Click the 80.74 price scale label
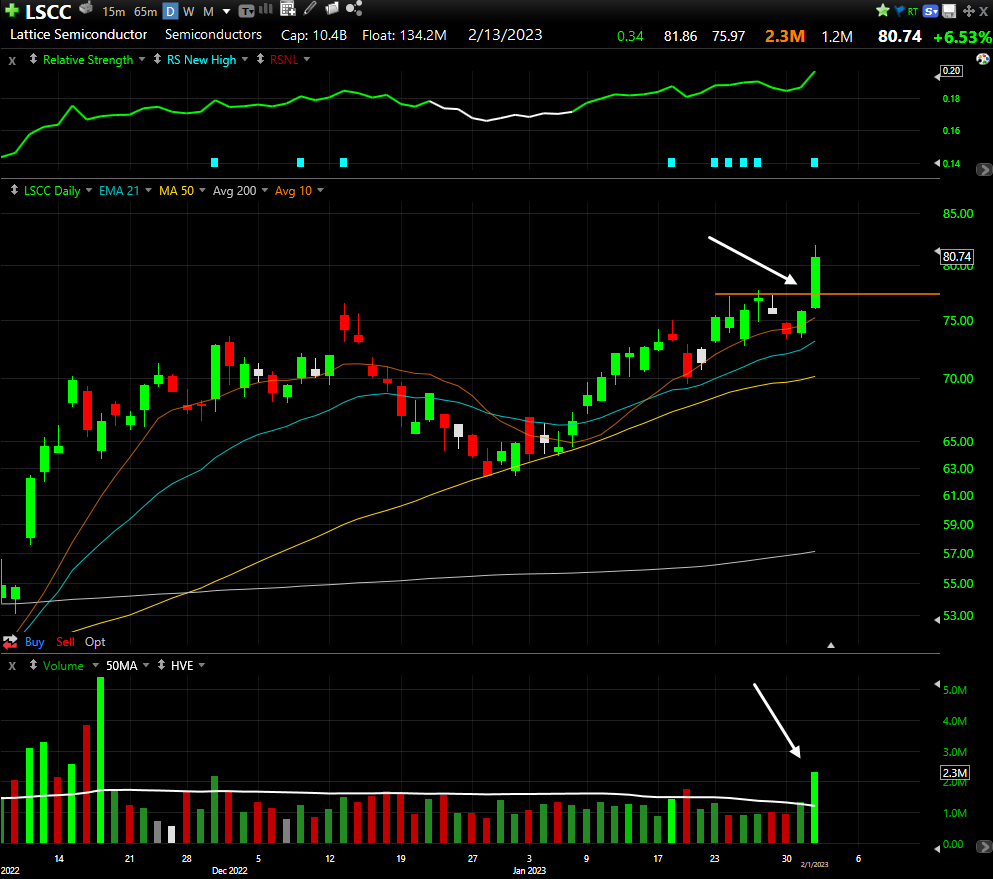This screenshot has width=993, height=879. click(x=956, y=256)
